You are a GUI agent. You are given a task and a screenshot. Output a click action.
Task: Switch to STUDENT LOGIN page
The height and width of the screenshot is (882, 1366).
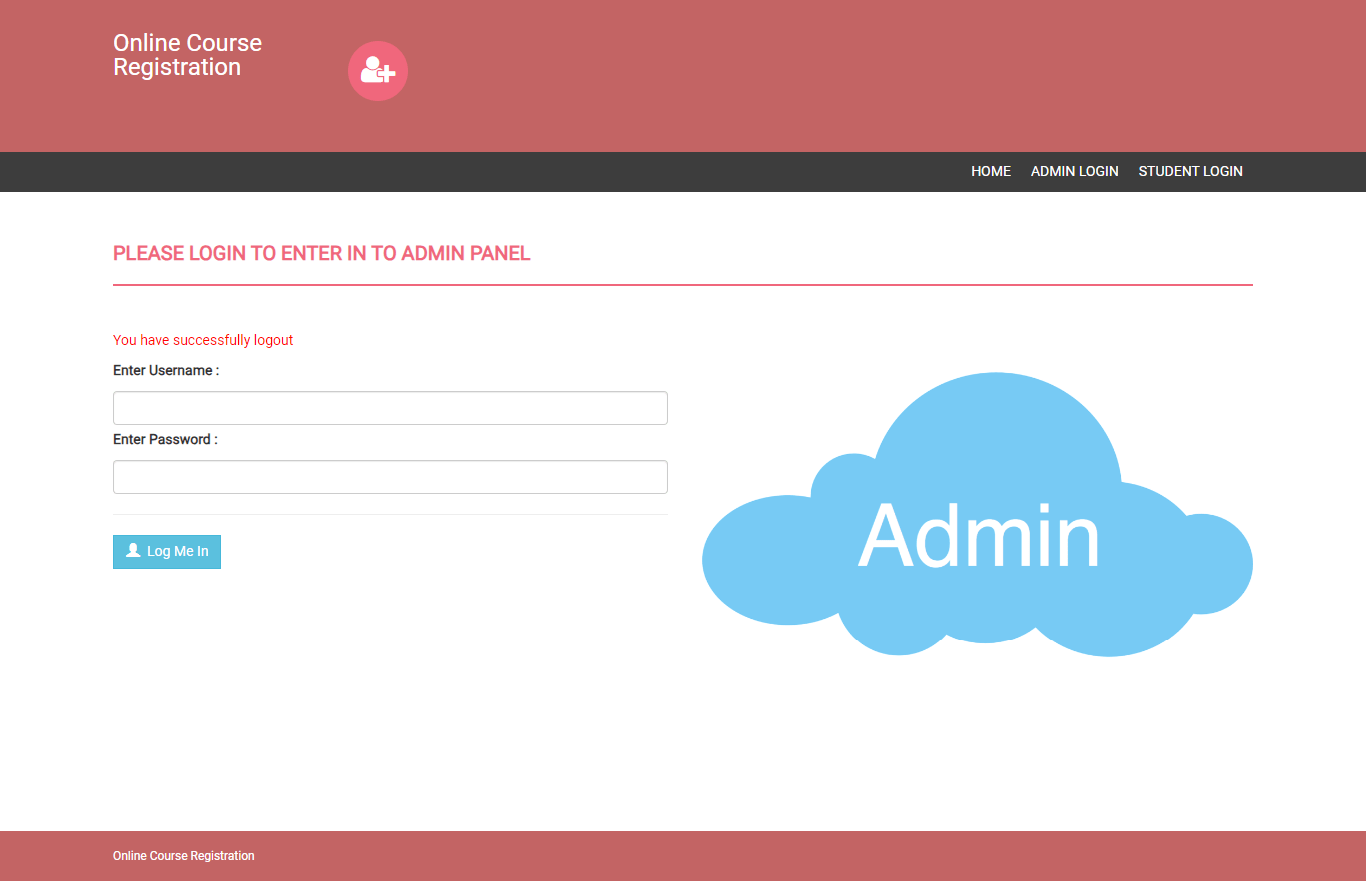pyautogui.click(x=1190, y=171)
